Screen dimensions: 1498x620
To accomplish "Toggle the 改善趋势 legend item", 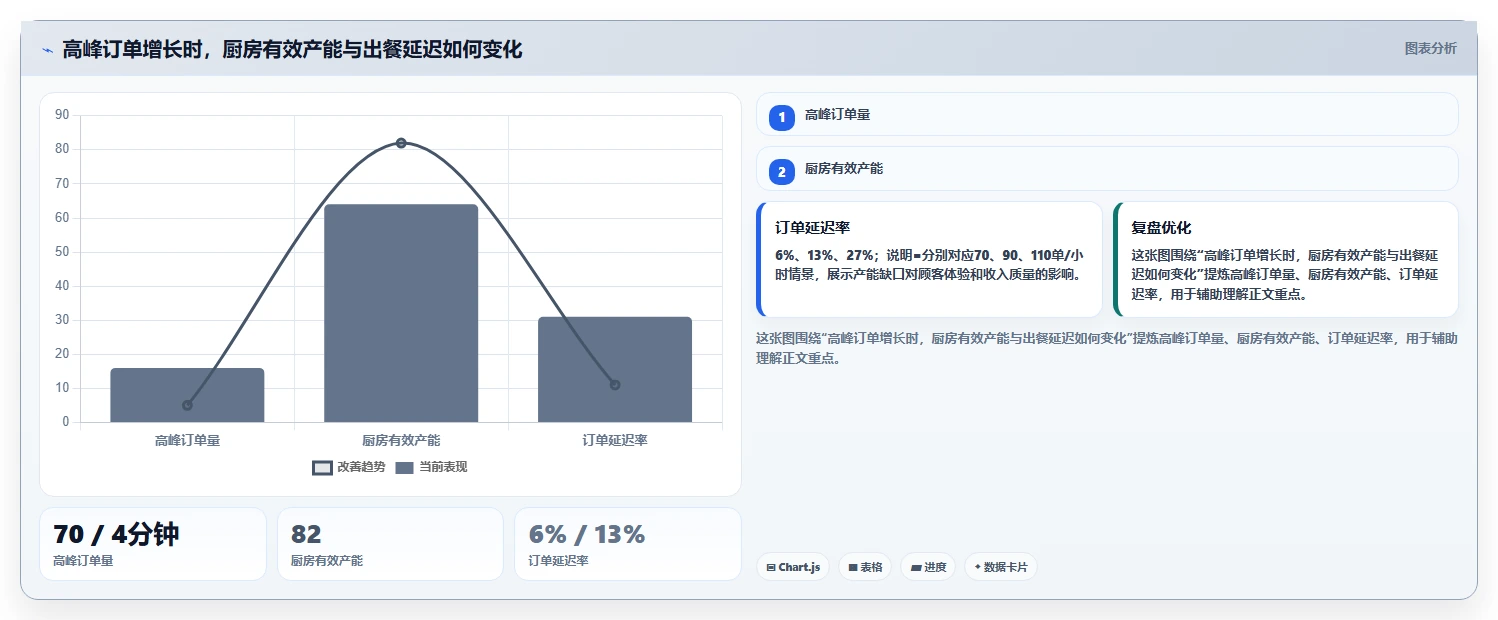I will point(348,467).
